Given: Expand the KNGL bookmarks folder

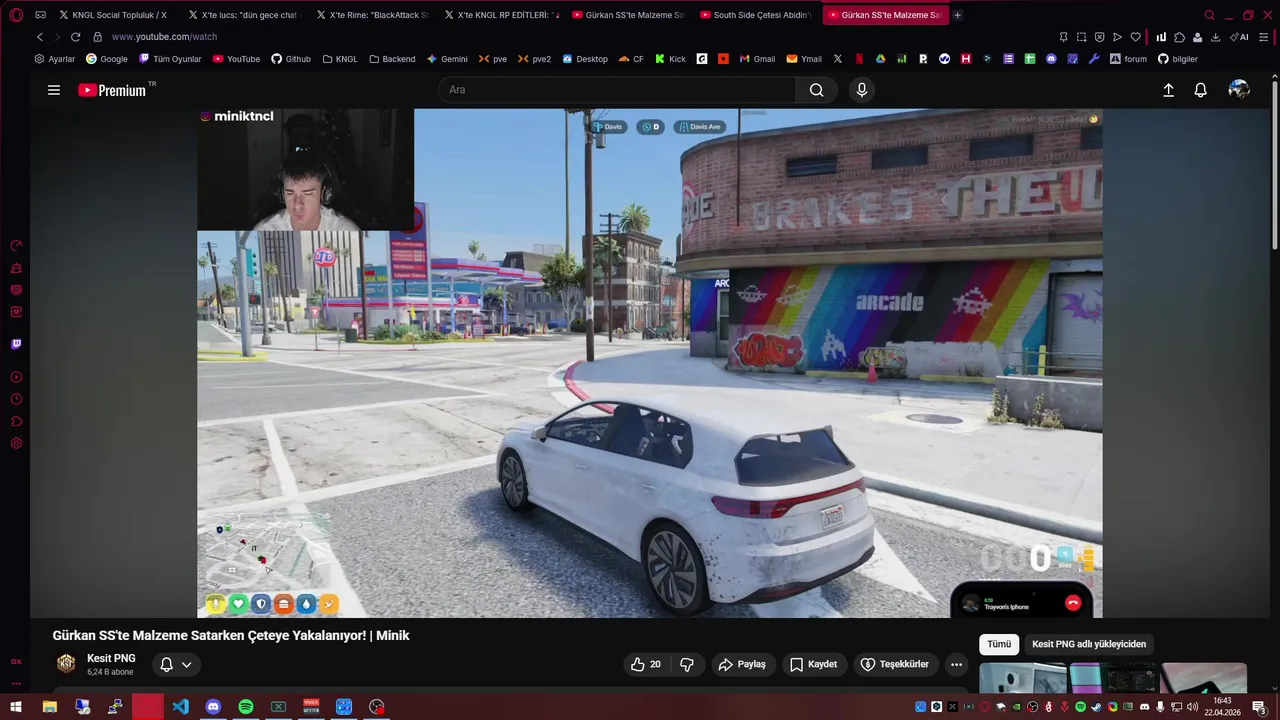Looking at the screenshot, I should click(340, 59).
